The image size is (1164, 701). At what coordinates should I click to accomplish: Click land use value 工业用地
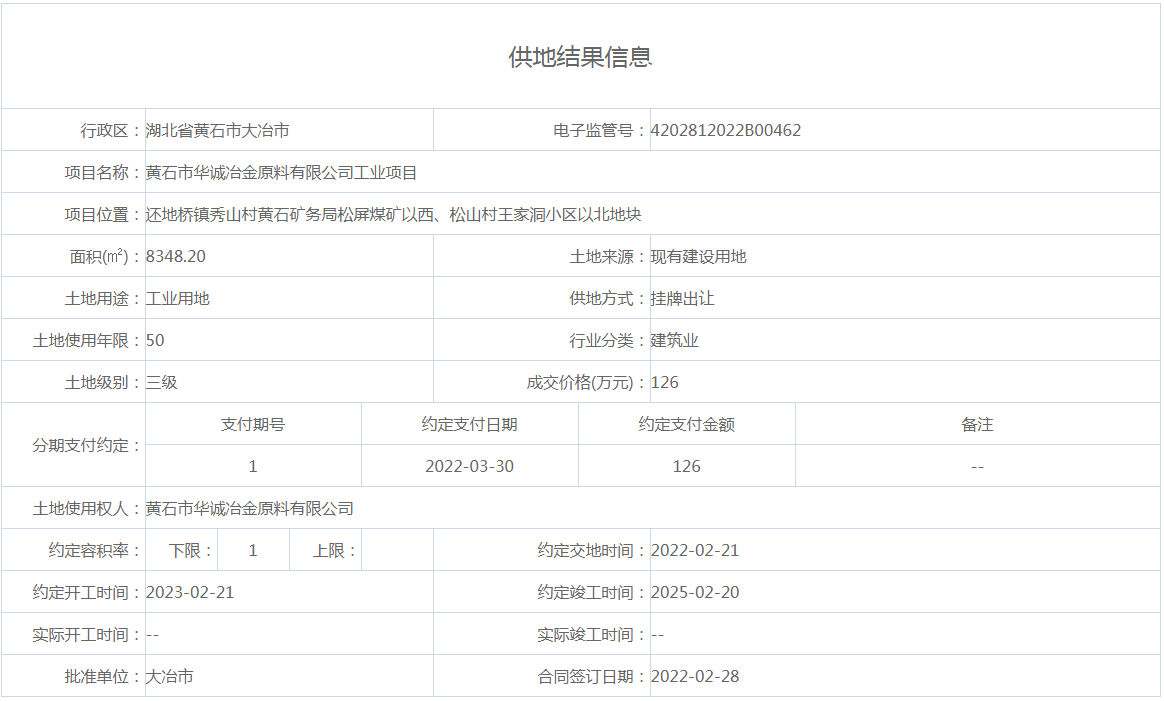[x=177, y=299]
